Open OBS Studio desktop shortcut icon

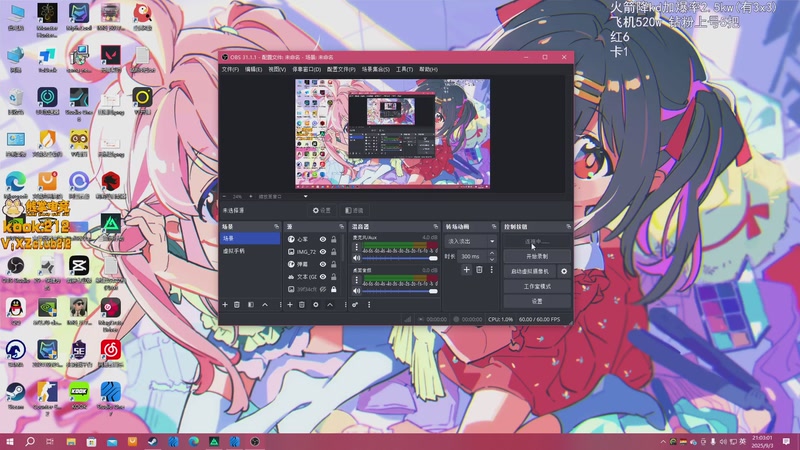pyautogui.click(x=15, y=269)
